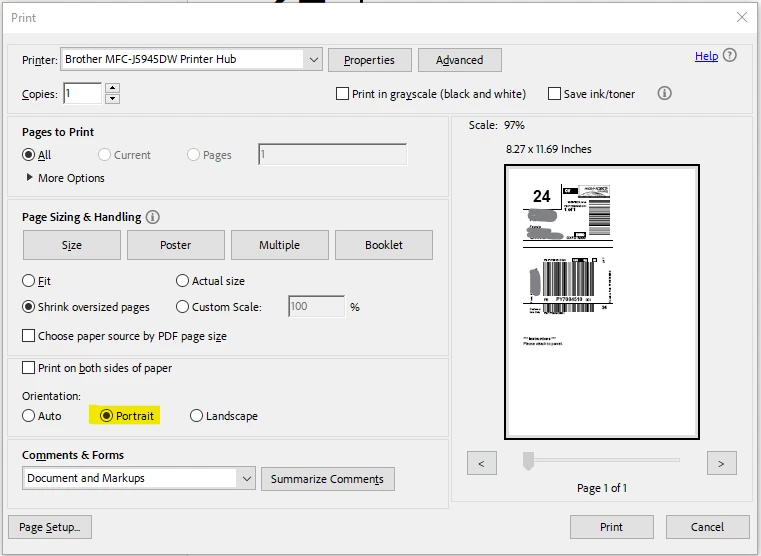Switch to the Booklet tab
The height and width of the screenshot is (556, 761).
pos(384,245)
